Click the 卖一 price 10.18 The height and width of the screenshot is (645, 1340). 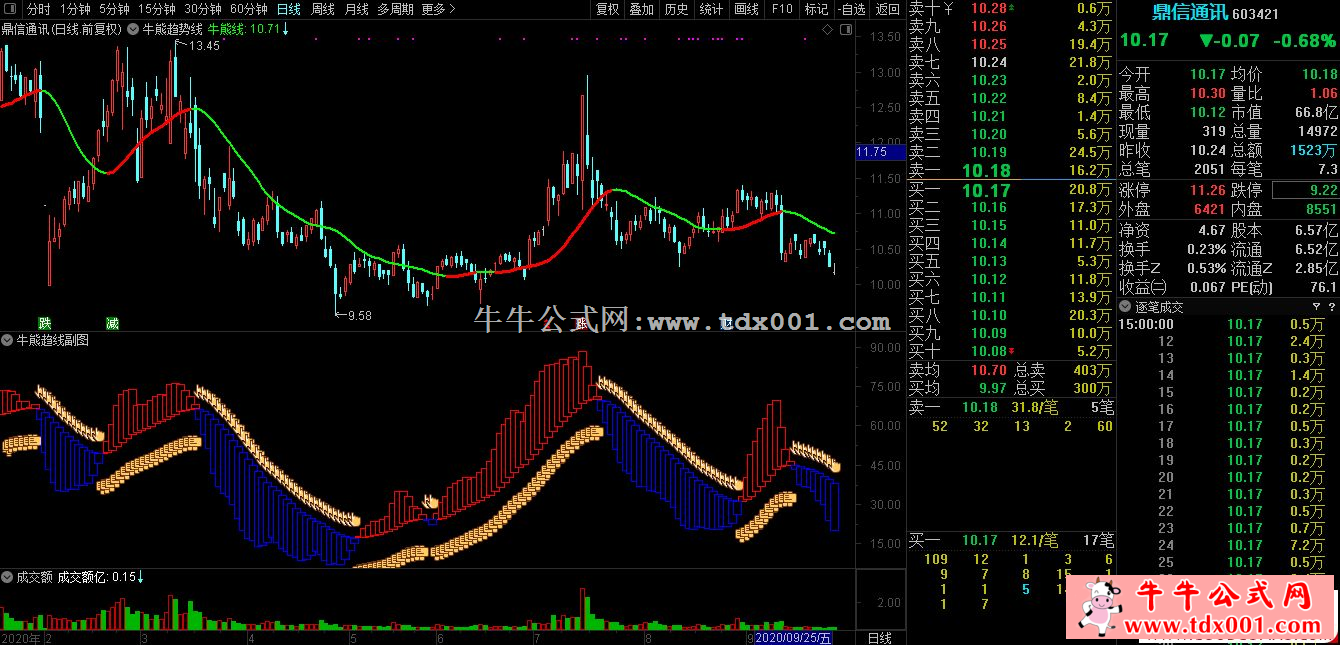coord(985,171)
